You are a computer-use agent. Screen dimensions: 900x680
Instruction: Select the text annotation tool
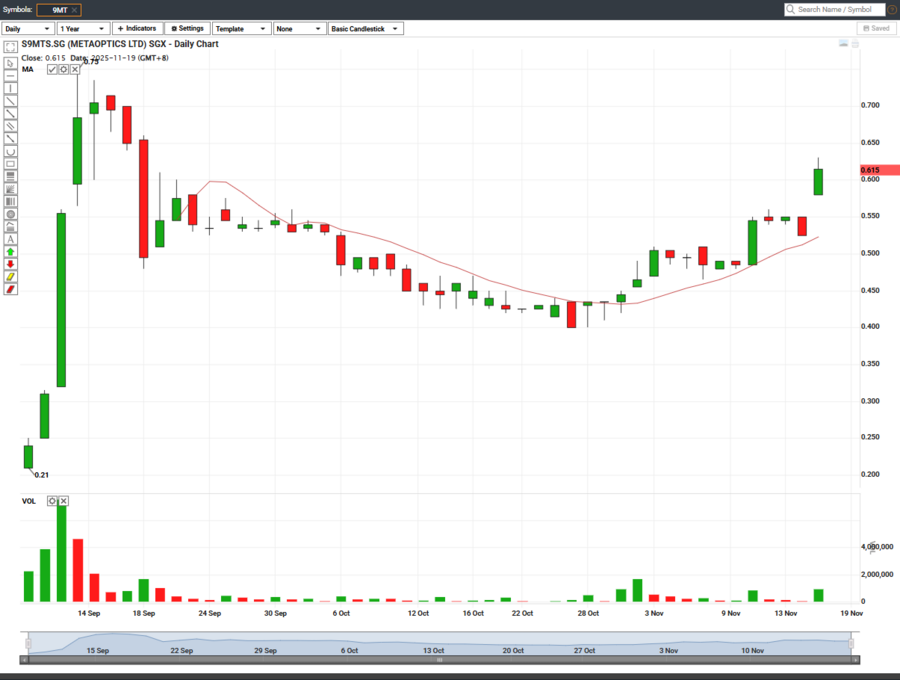click(x=10, y=239)
